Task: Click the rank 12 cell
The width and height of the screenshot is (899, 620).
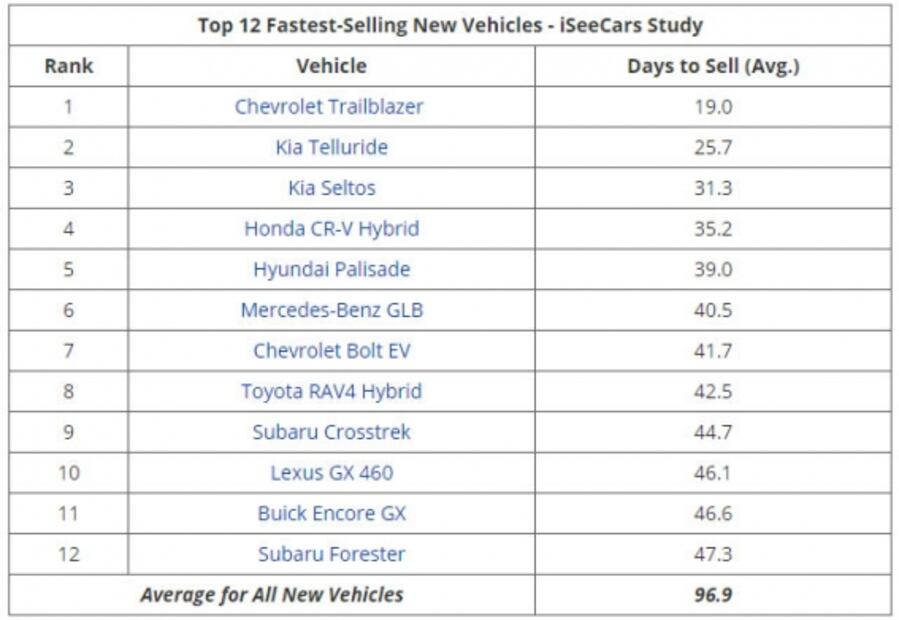Action: coord(68,554)
